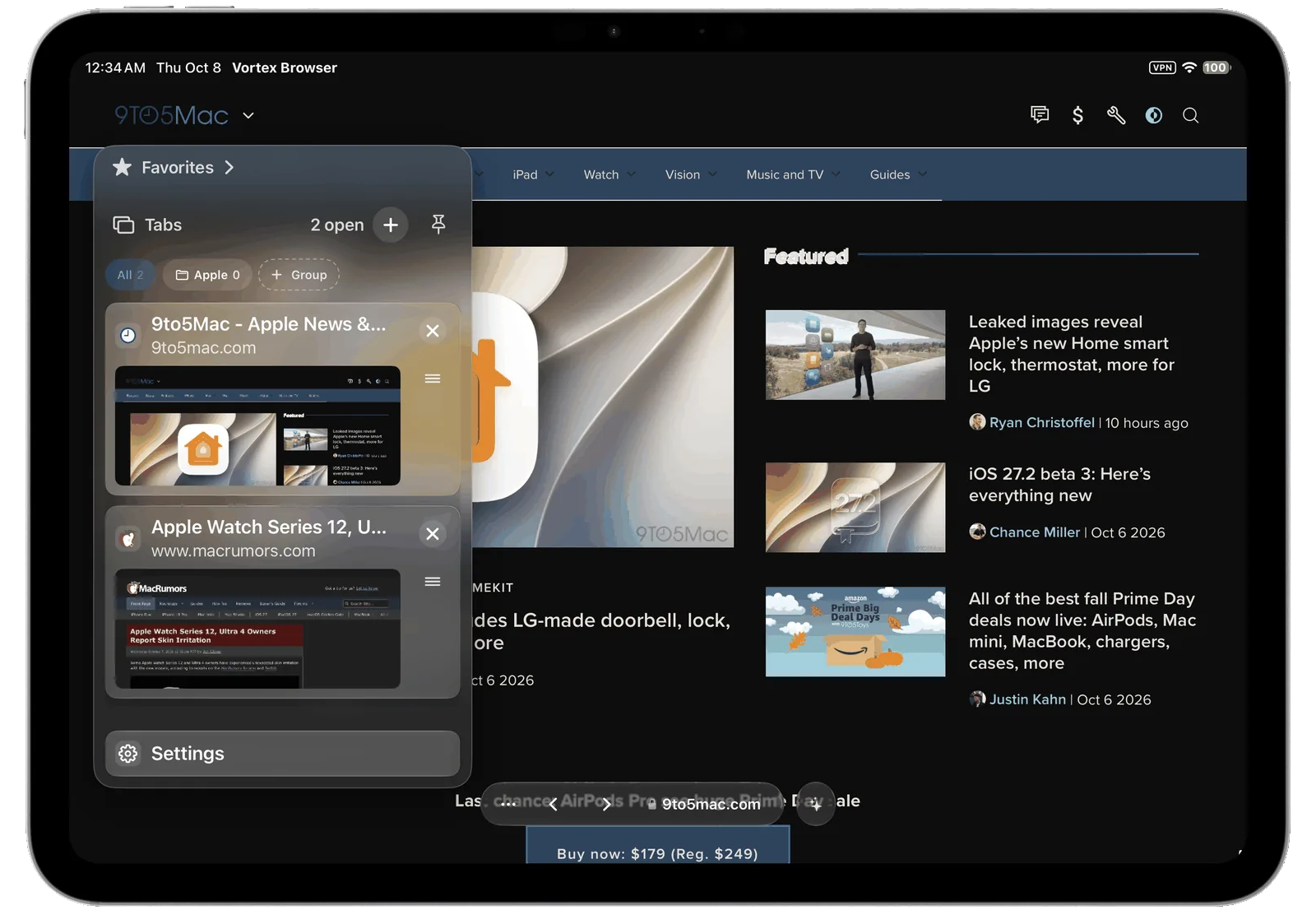Open the more options ellipsis in toolbar
This screenshot has height=915, width=1316.
pos(508,804)
